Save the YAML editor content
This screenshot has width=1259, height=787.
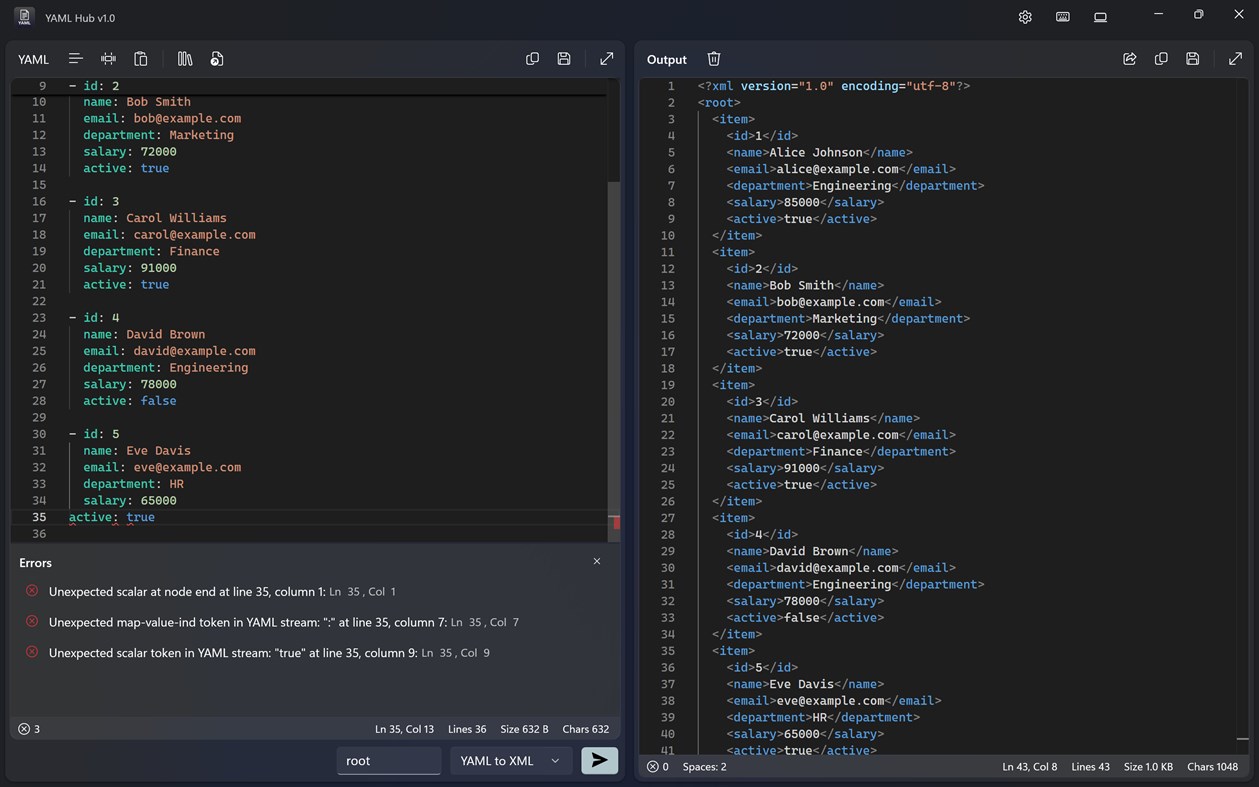tap(564, 59)
